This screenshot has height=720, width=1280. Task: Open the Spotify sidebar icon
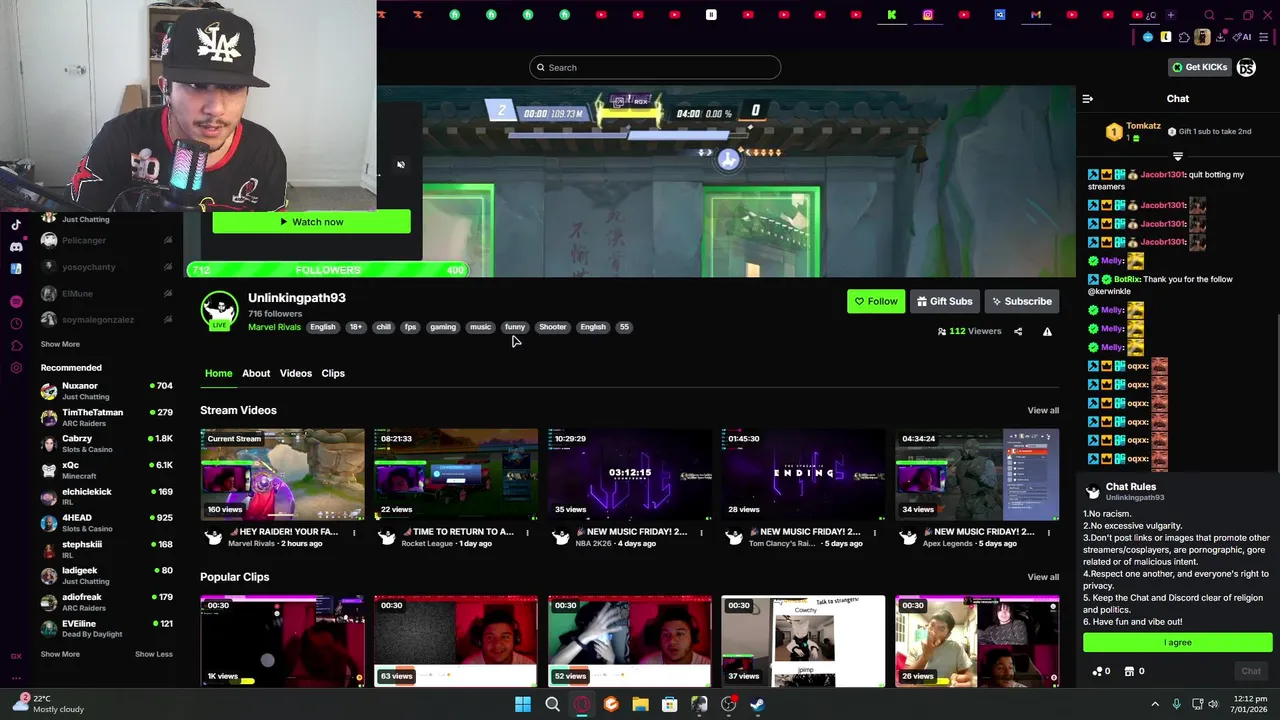coord(16,301)
